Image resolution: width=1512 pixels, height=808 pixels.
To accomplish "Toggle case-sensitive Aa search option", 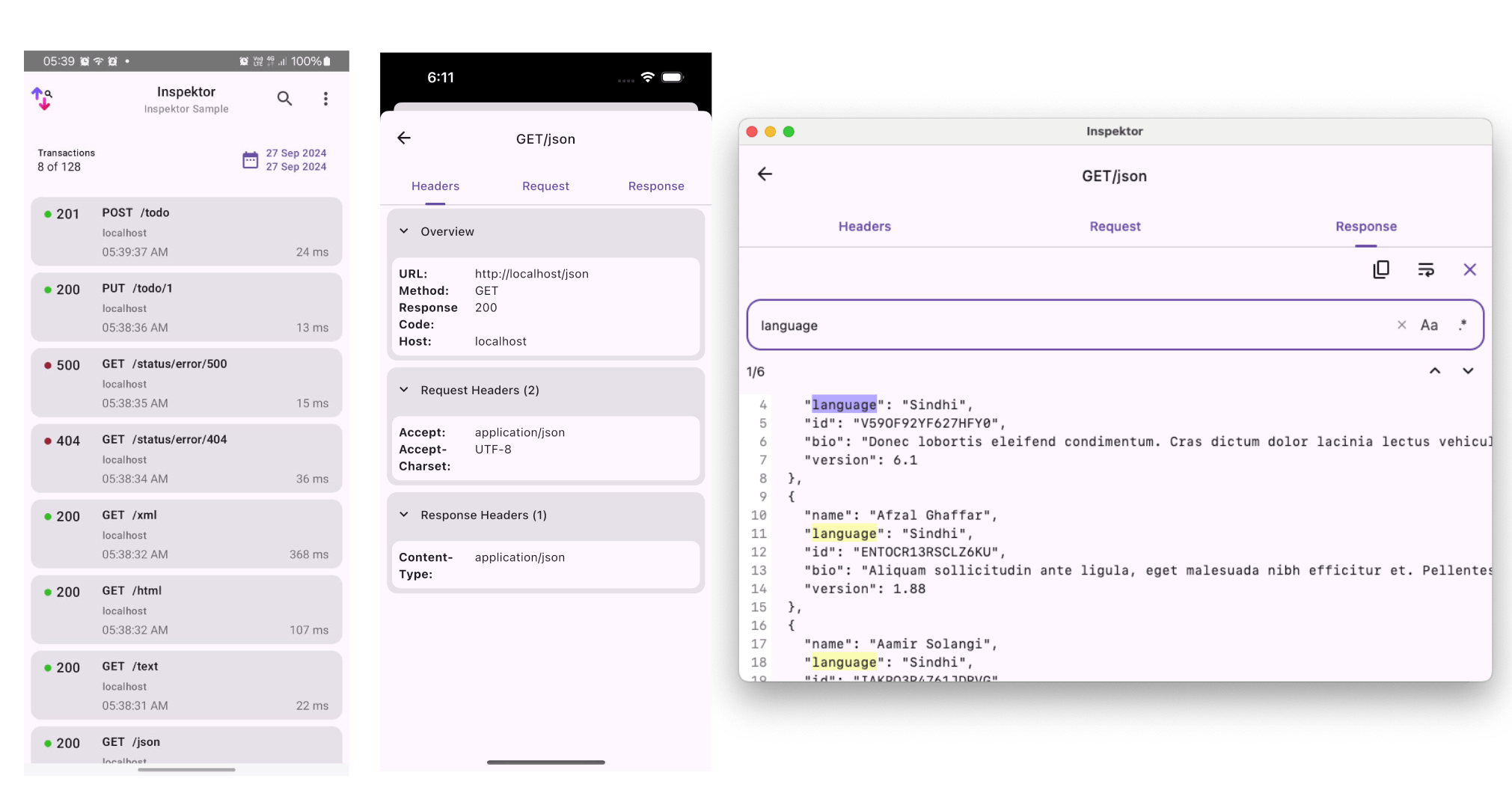I will point(1429,325).
